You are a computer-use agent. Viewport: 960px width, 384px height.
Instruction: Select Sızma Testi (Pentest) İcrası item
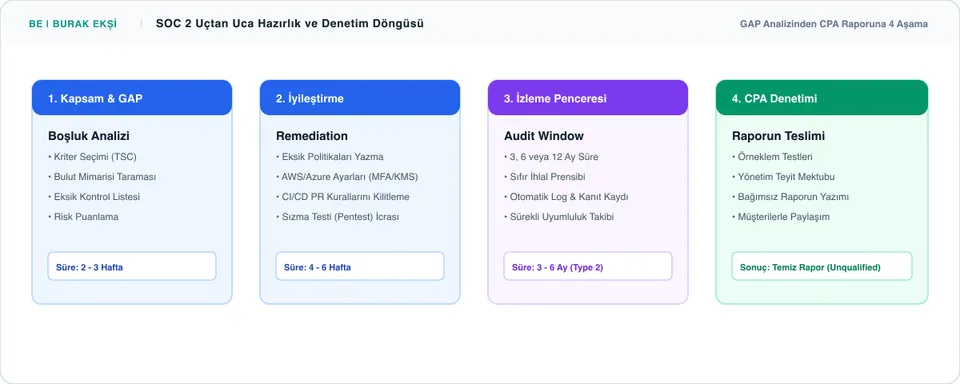(337, 217)
